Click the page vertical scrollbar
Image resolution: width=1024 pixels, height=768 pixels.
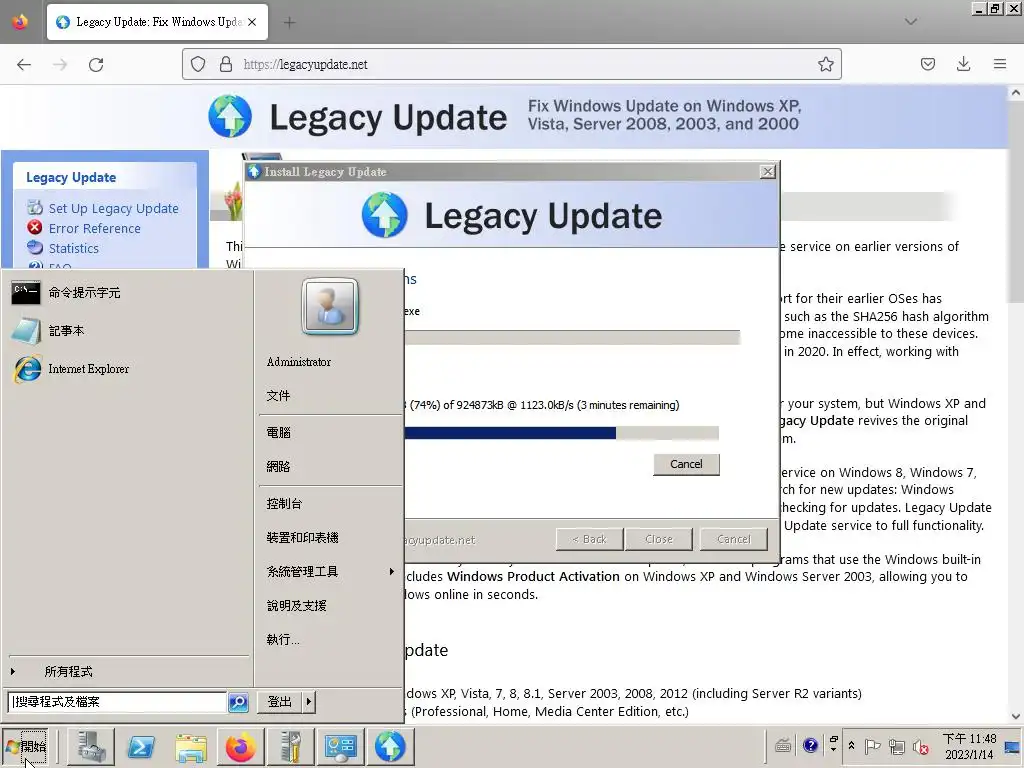click(1016, 404)
